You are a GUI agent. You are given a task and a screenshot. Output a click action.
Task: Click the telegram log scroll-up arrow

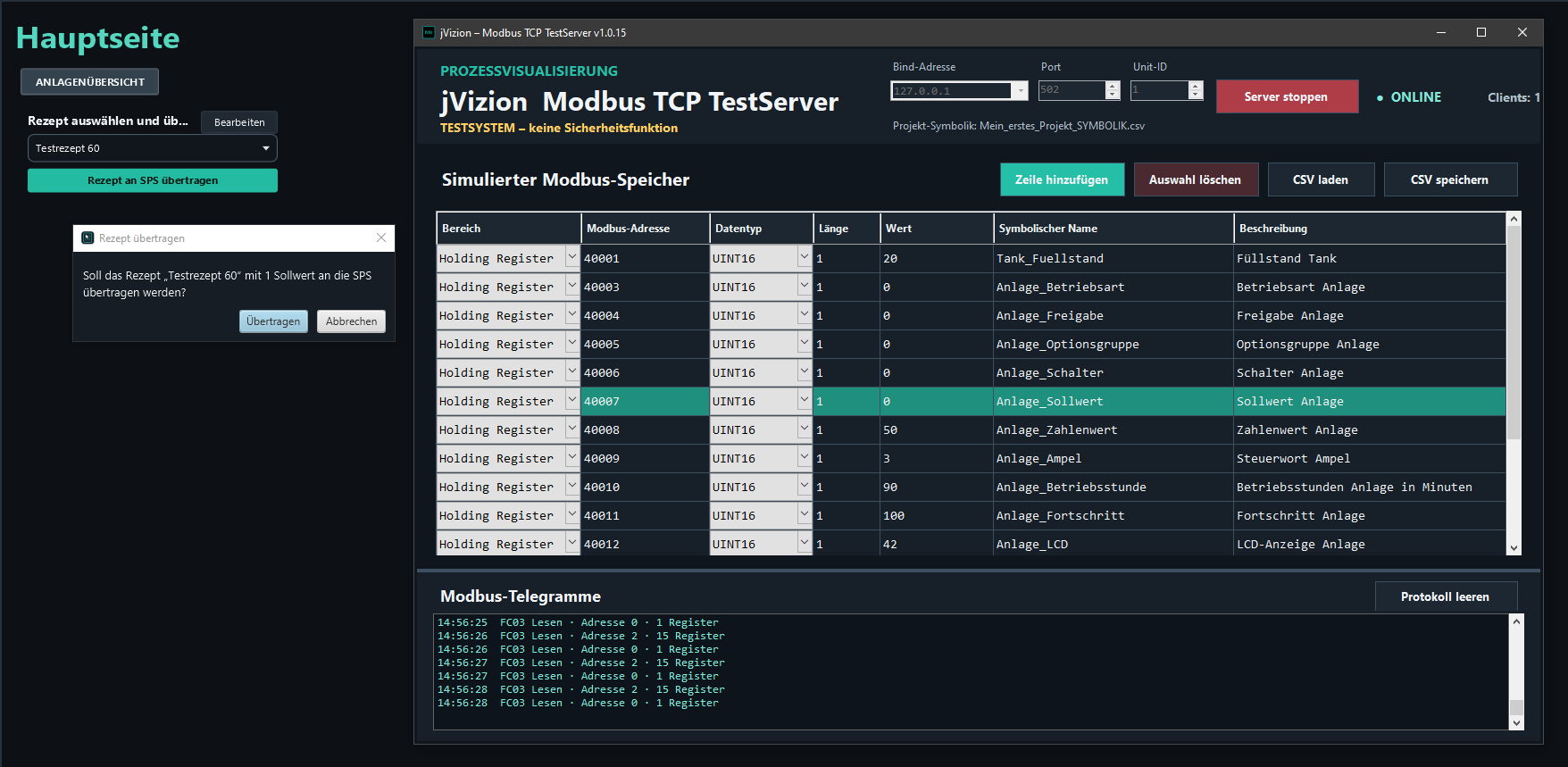click(1516, 621)
